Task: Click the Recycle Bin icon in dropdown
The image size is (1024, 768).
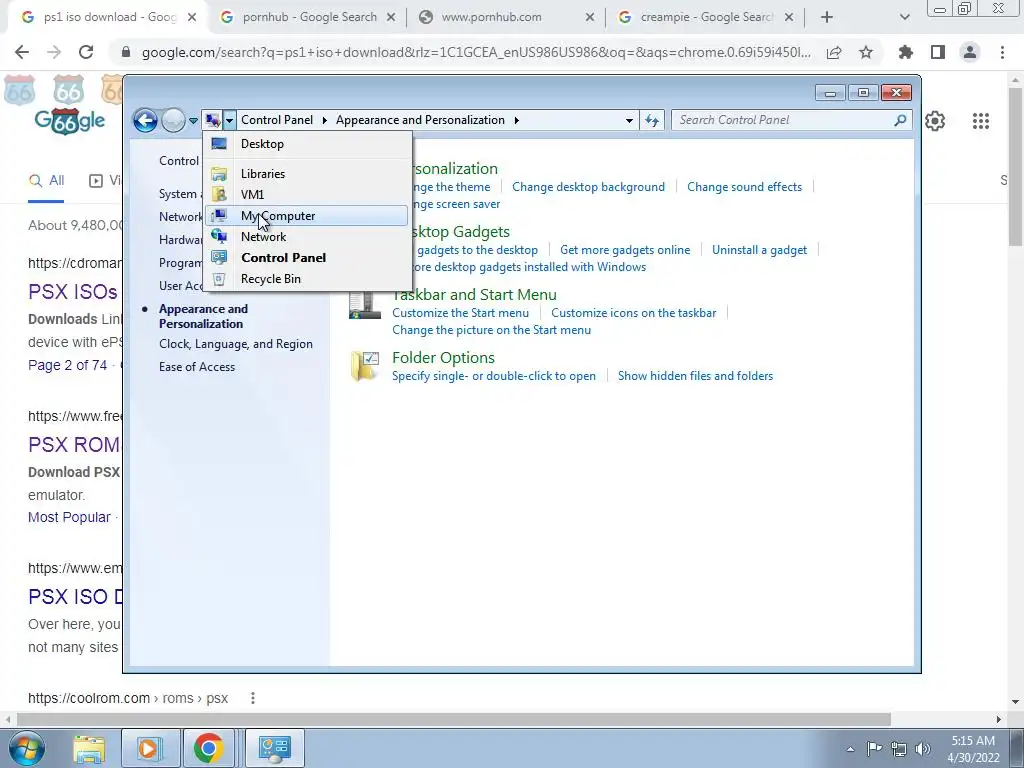Action: 219,279
